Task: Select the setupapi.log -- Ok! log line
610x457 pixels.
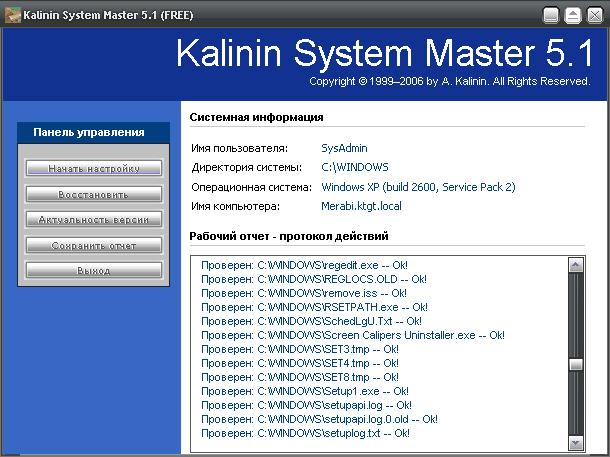Action: [307, 405]
